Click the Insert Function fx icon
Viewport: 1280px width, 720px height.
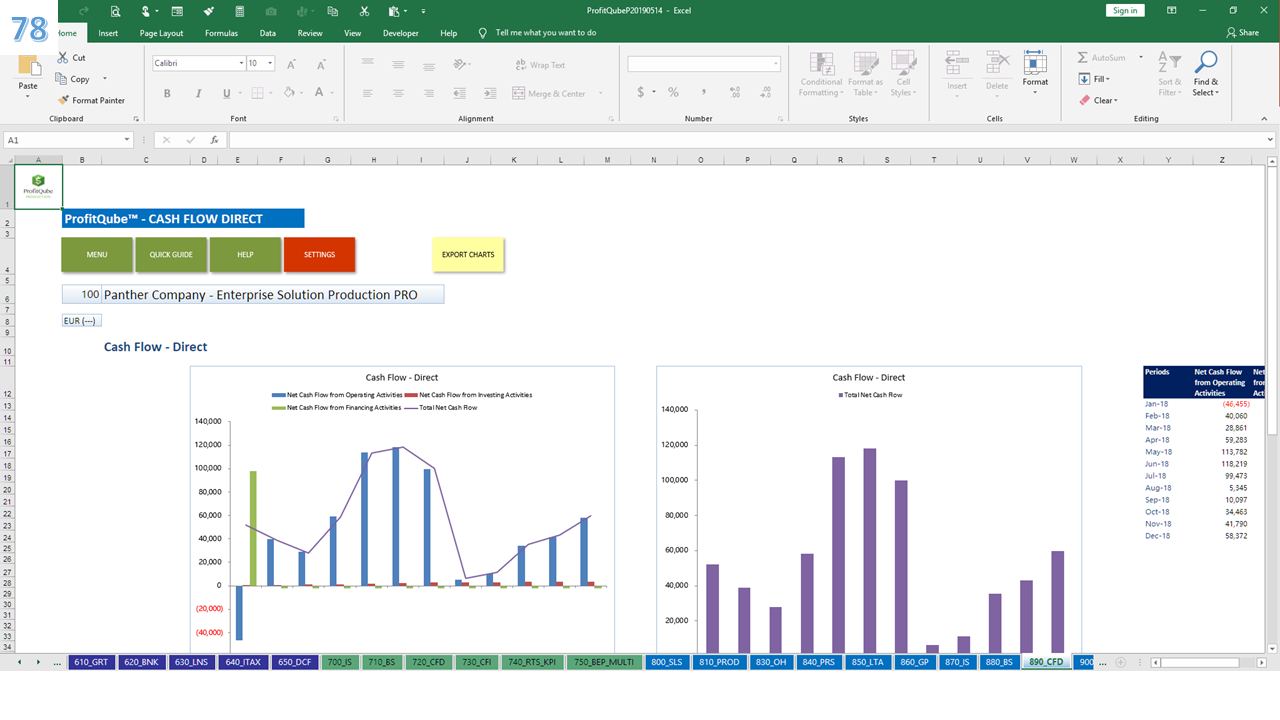point(214,140)
